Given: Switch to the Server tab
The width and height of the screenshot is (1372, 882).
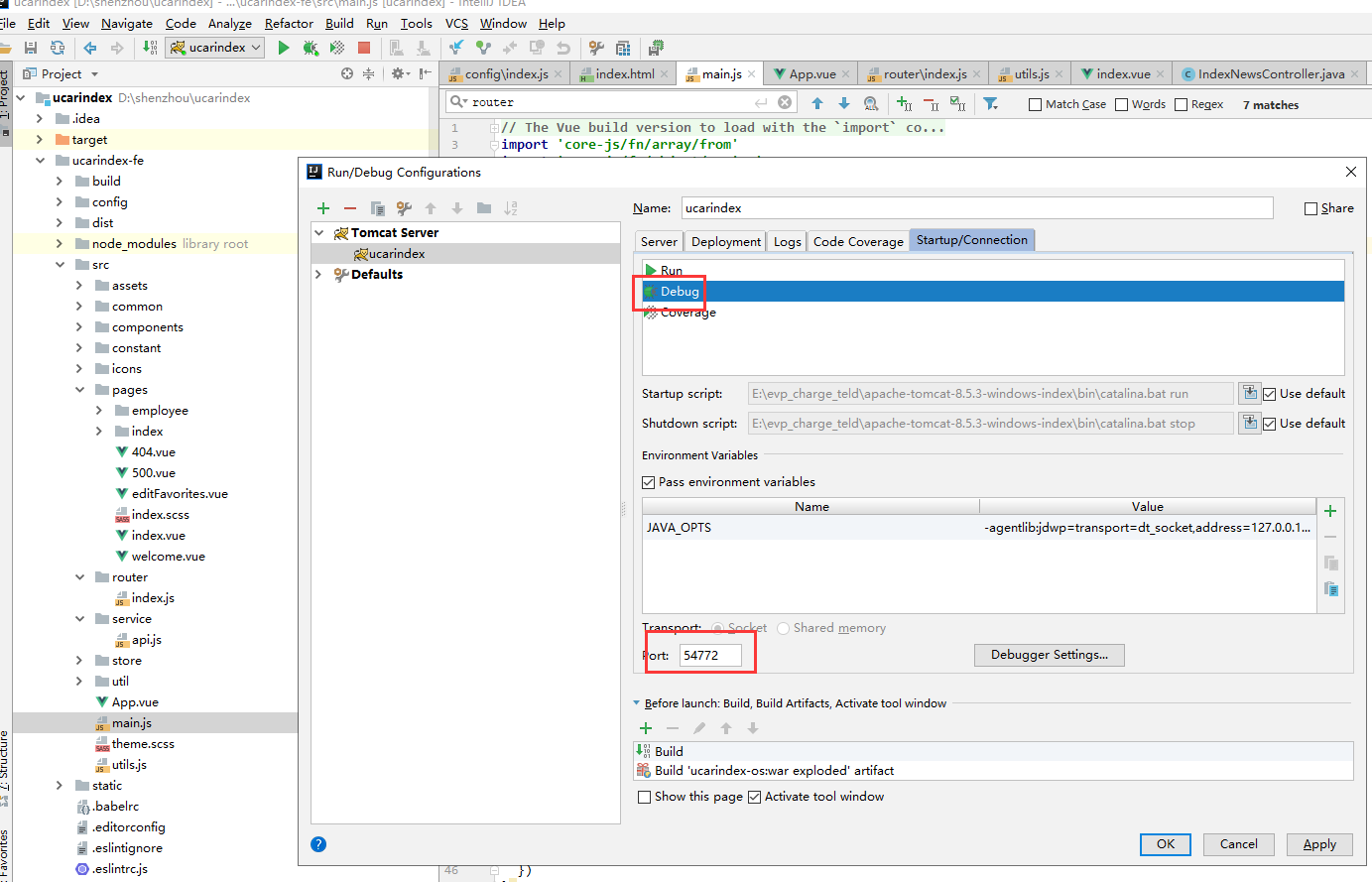Looking at the screenshot, I should [659, 241].
